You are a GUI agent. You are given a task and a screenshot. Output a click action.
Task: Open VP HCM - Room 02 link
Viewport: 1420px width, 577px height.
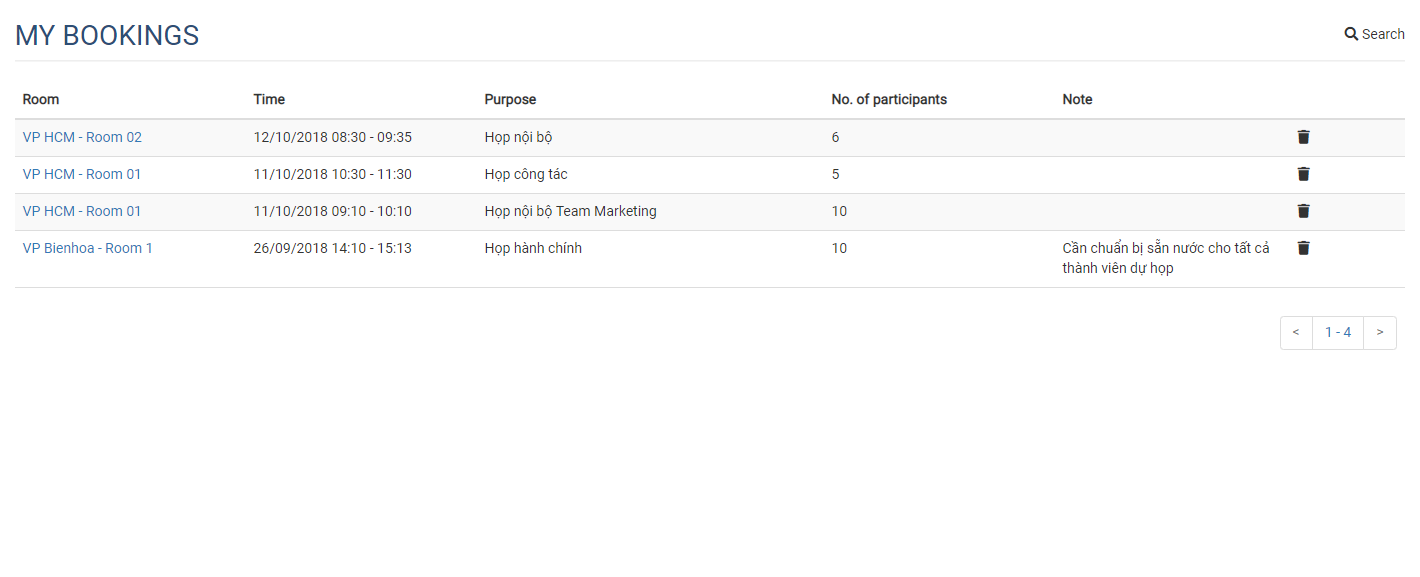[82, 137]
